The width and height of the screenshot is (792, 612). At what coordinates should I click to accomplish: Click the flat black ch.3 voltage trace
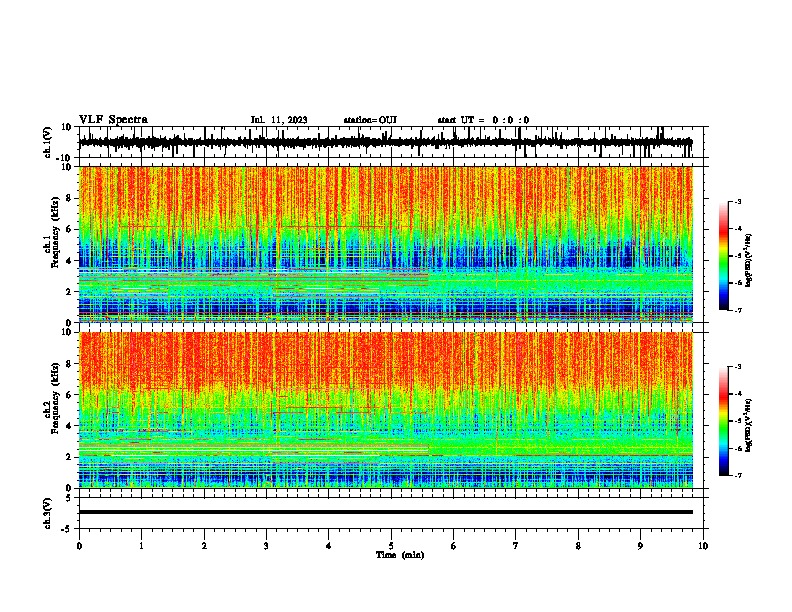[x=386, y=512]
